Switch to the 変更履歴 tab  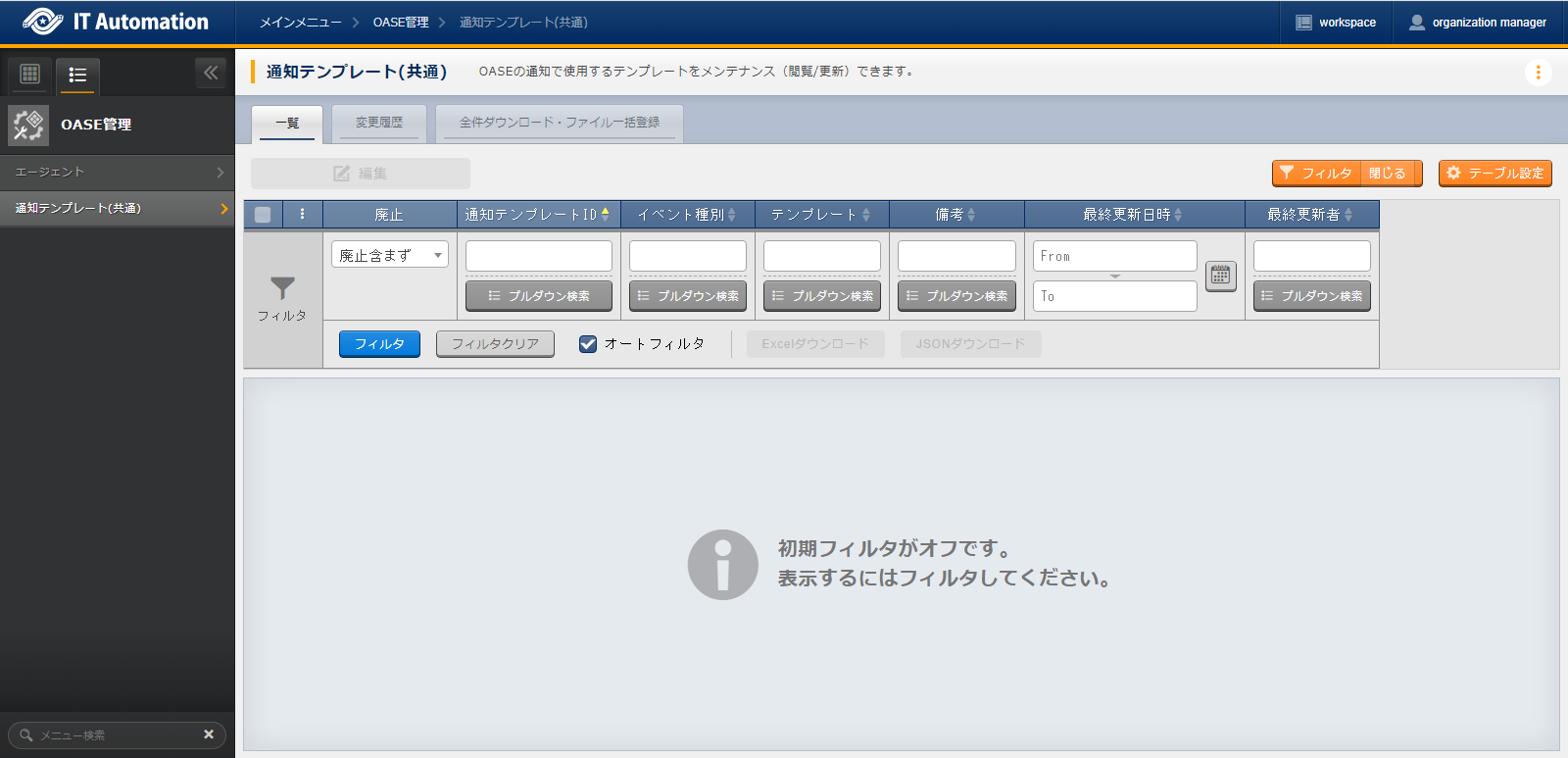point(379,123)
